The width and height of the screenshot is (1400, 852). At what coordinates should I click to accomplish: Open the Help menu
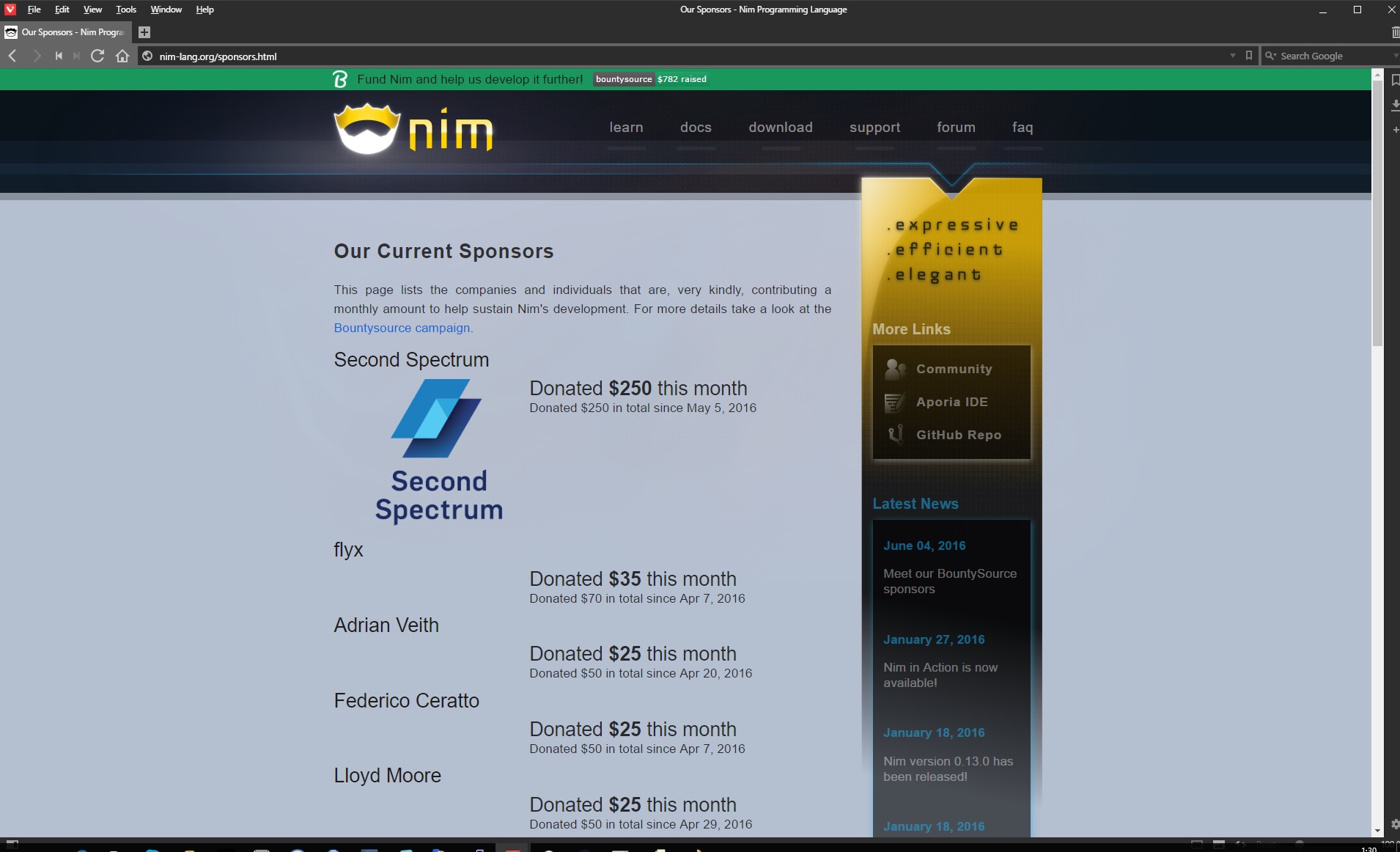(x=205, y=10)
